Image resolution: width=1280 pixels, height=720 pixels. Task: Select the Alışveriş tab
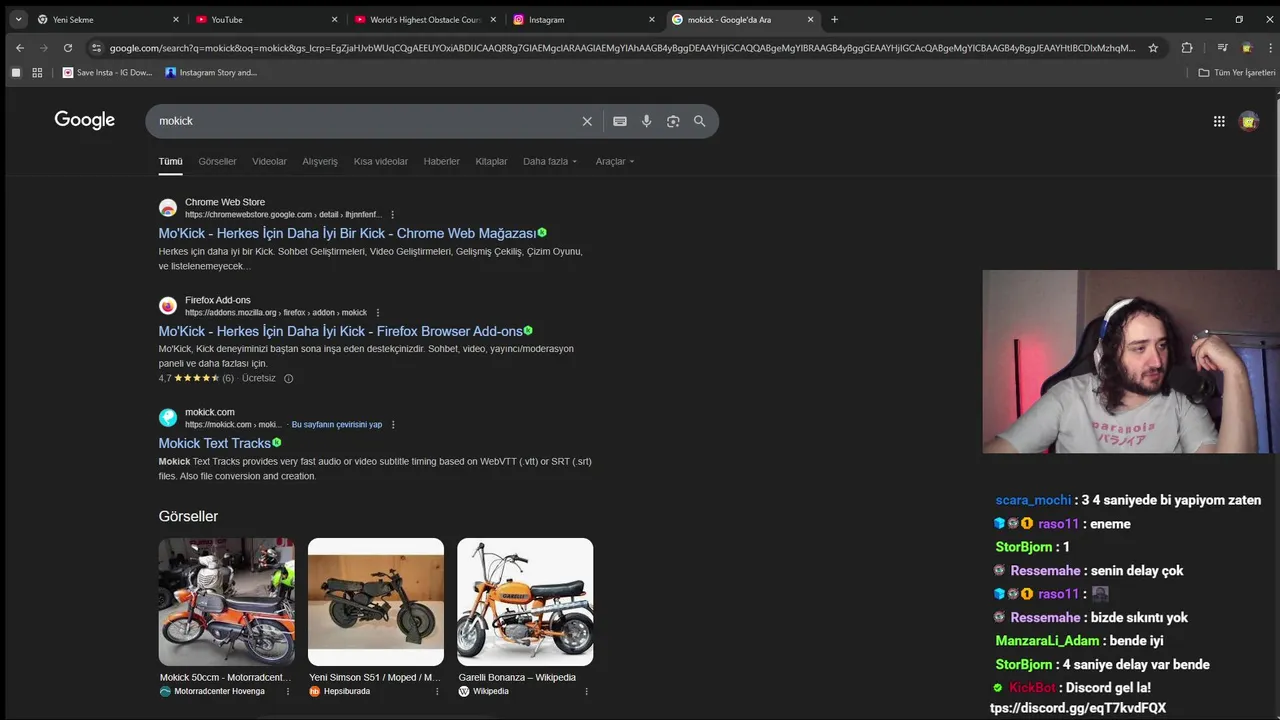coord(320,161)
